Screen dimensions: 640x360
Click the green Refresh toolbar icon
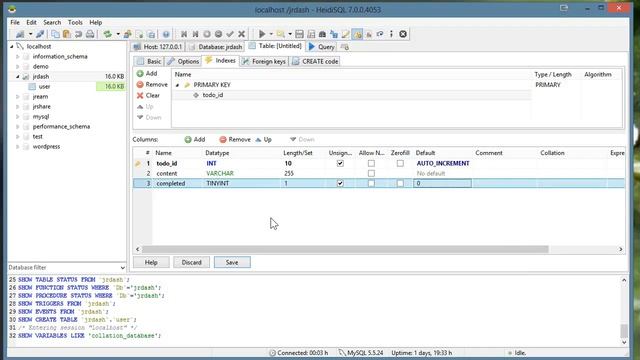107,34
